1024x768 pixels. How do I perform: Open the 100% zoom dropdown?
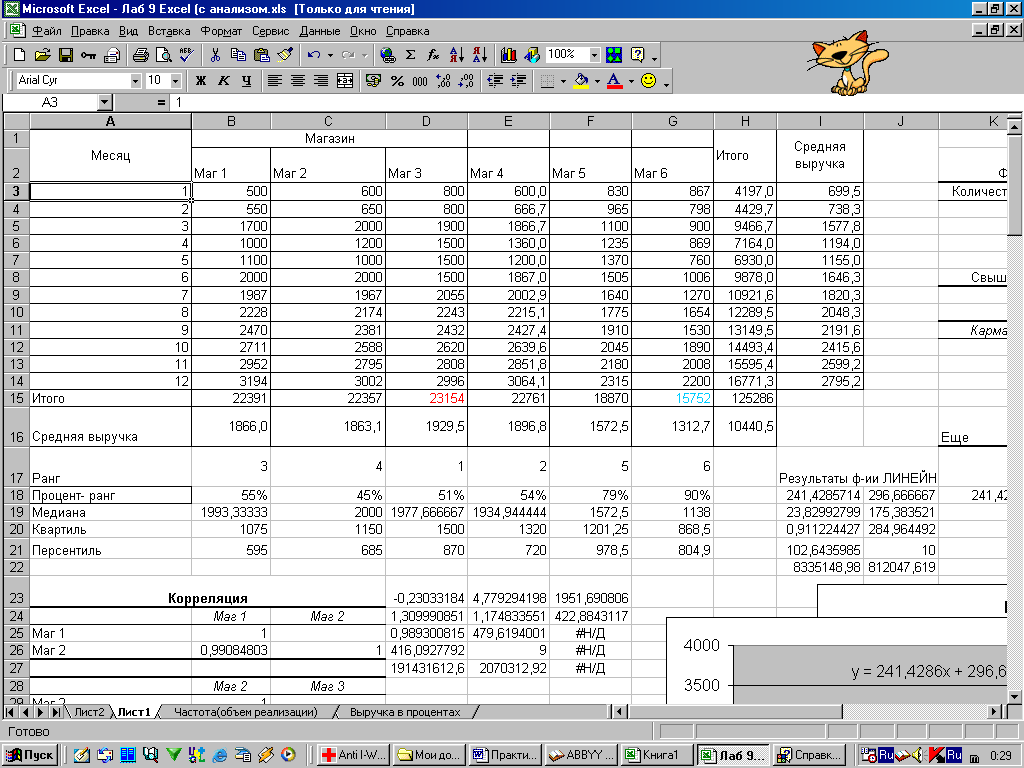[594, 55]
